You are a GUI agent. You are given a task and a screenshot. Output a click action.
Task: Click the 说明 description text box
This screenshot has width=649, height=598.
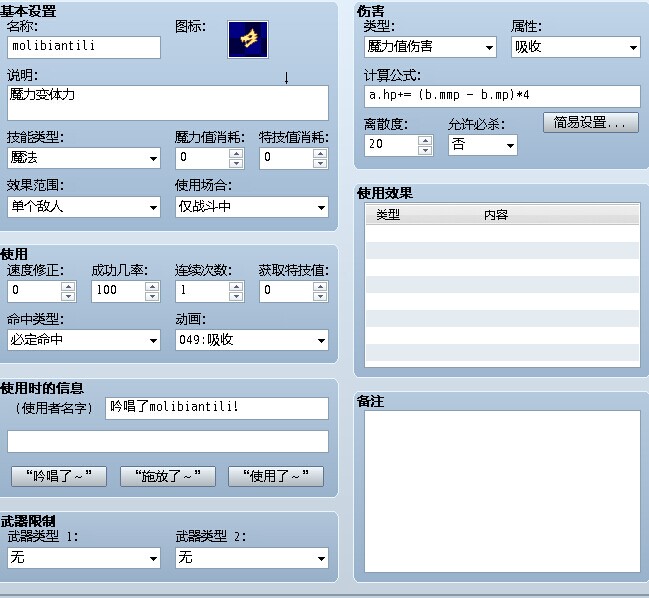point(168,103)
